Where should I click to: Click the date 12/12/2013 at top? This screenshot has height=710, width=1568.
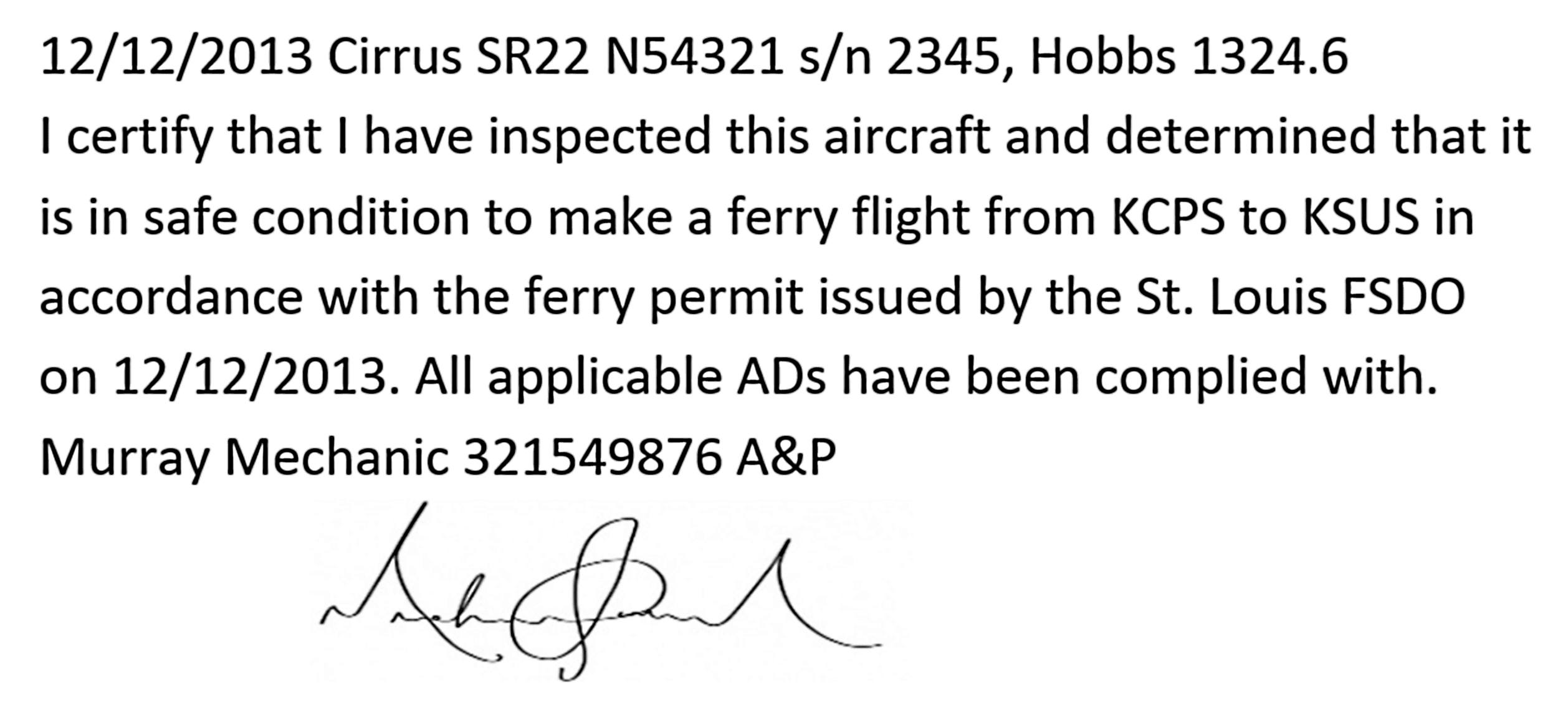[x=176, y=57]
